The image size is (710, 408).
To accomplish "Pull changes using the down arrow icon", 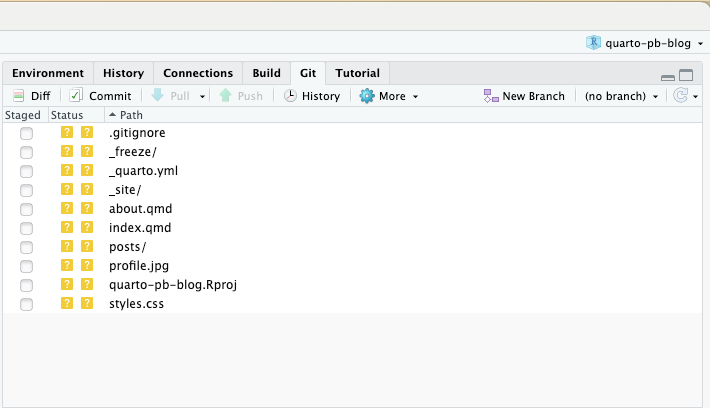I will [157, 95].
